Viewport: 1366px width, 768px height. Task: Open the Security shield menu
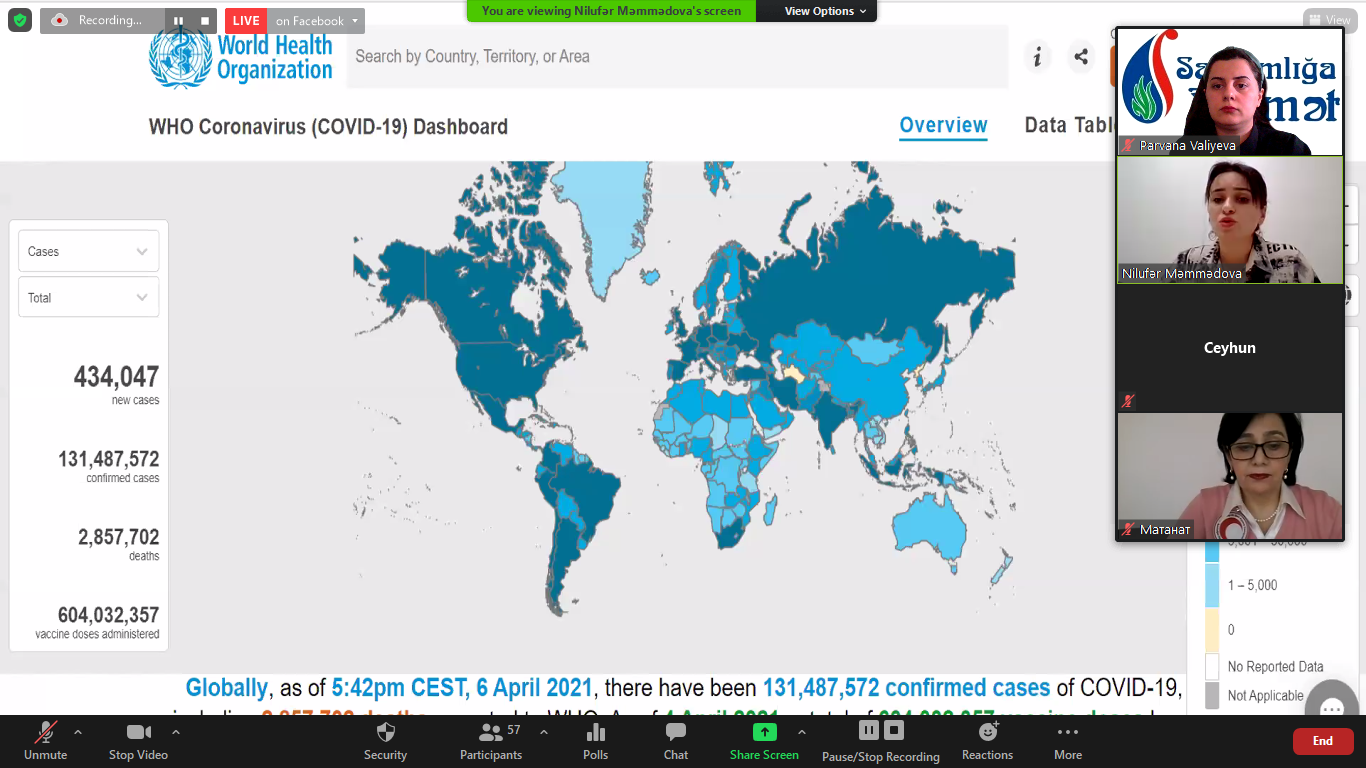click(x=385, y=741)
